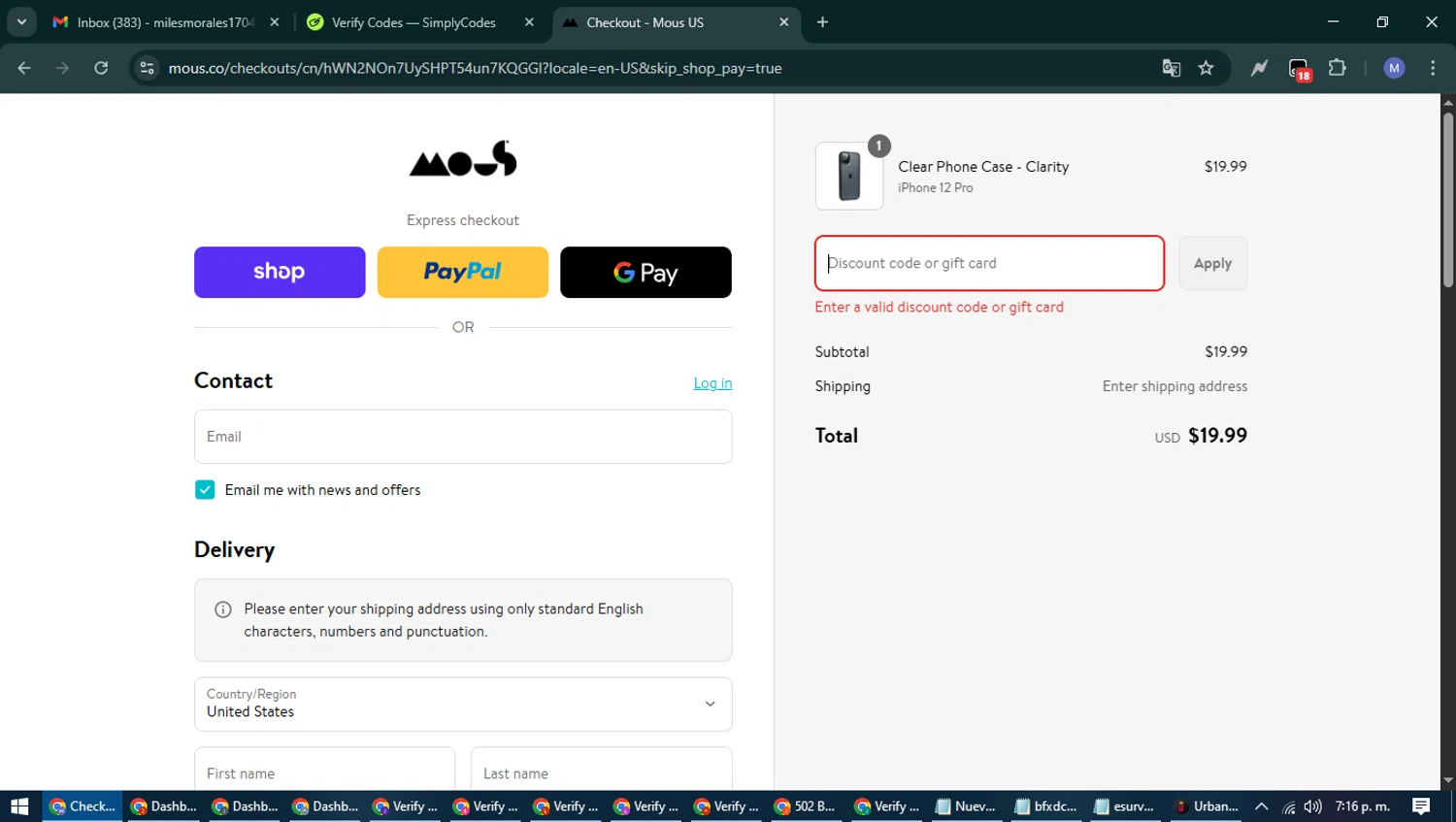Click the info icon in shipping notice

(223, 609)
